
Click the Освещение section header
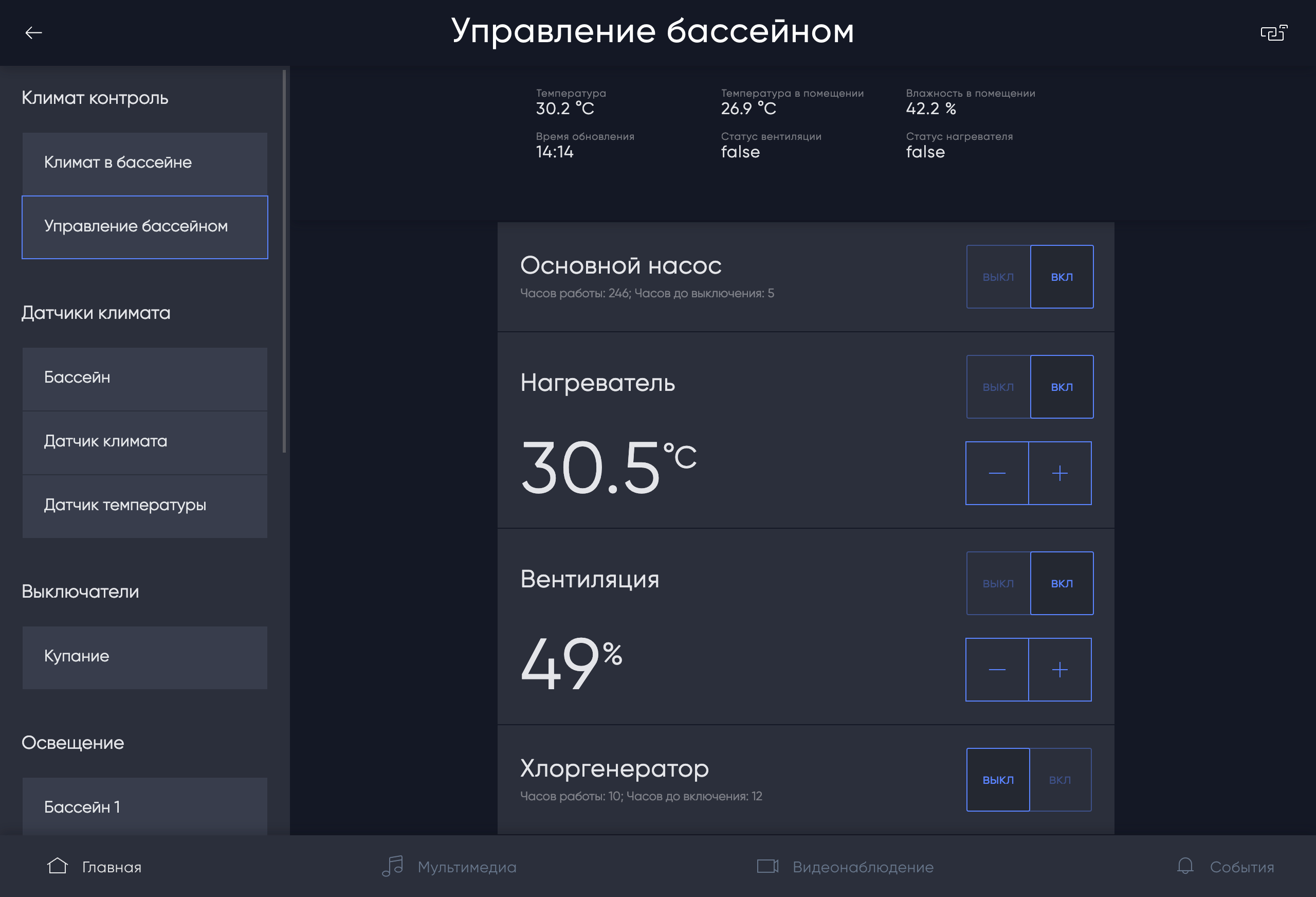72,743
